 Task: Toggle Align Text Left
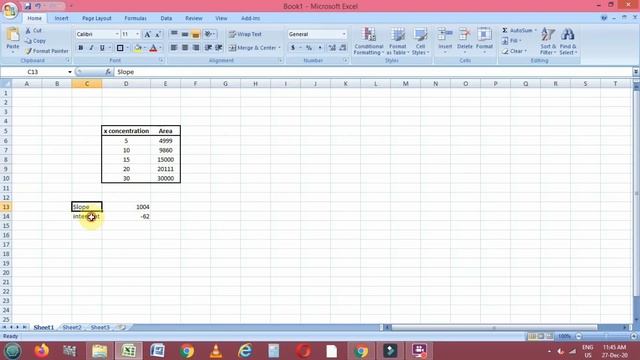[x=174, y=48]
